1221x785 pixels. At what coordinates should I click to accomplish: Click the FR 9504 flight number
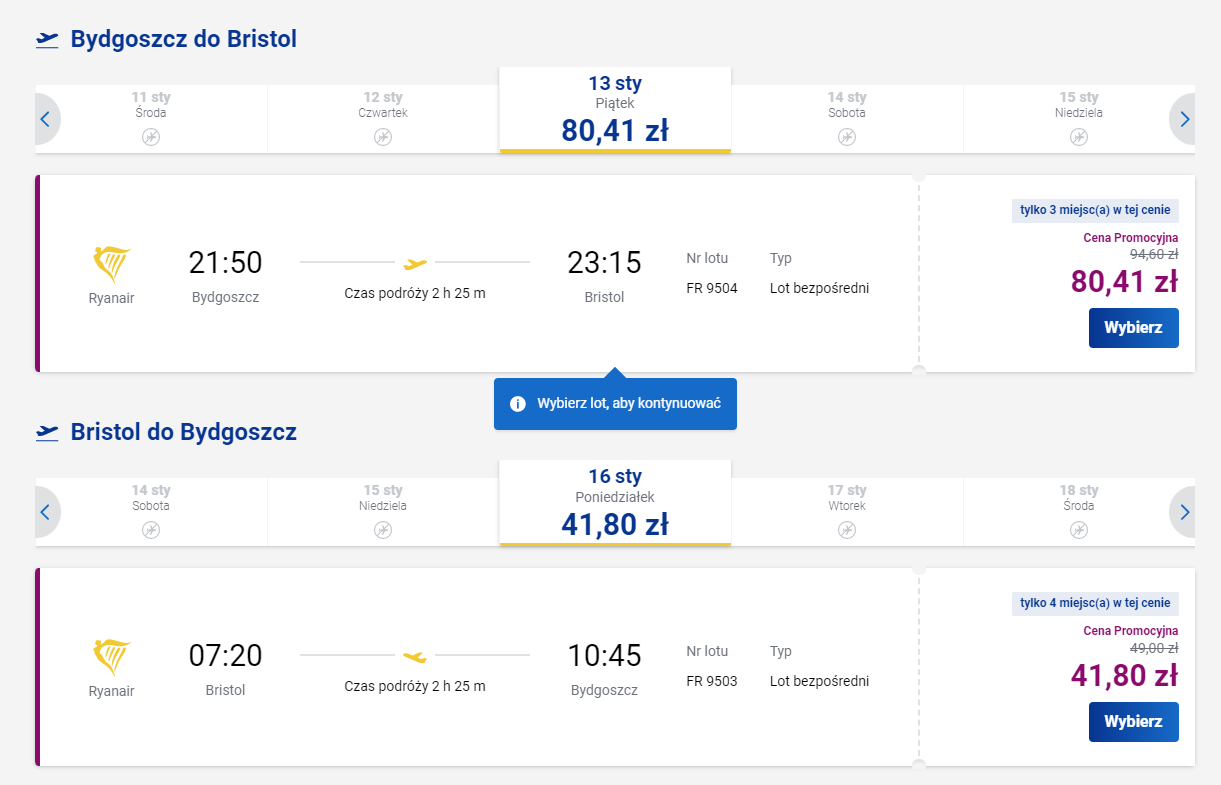[x=712, y=289]
